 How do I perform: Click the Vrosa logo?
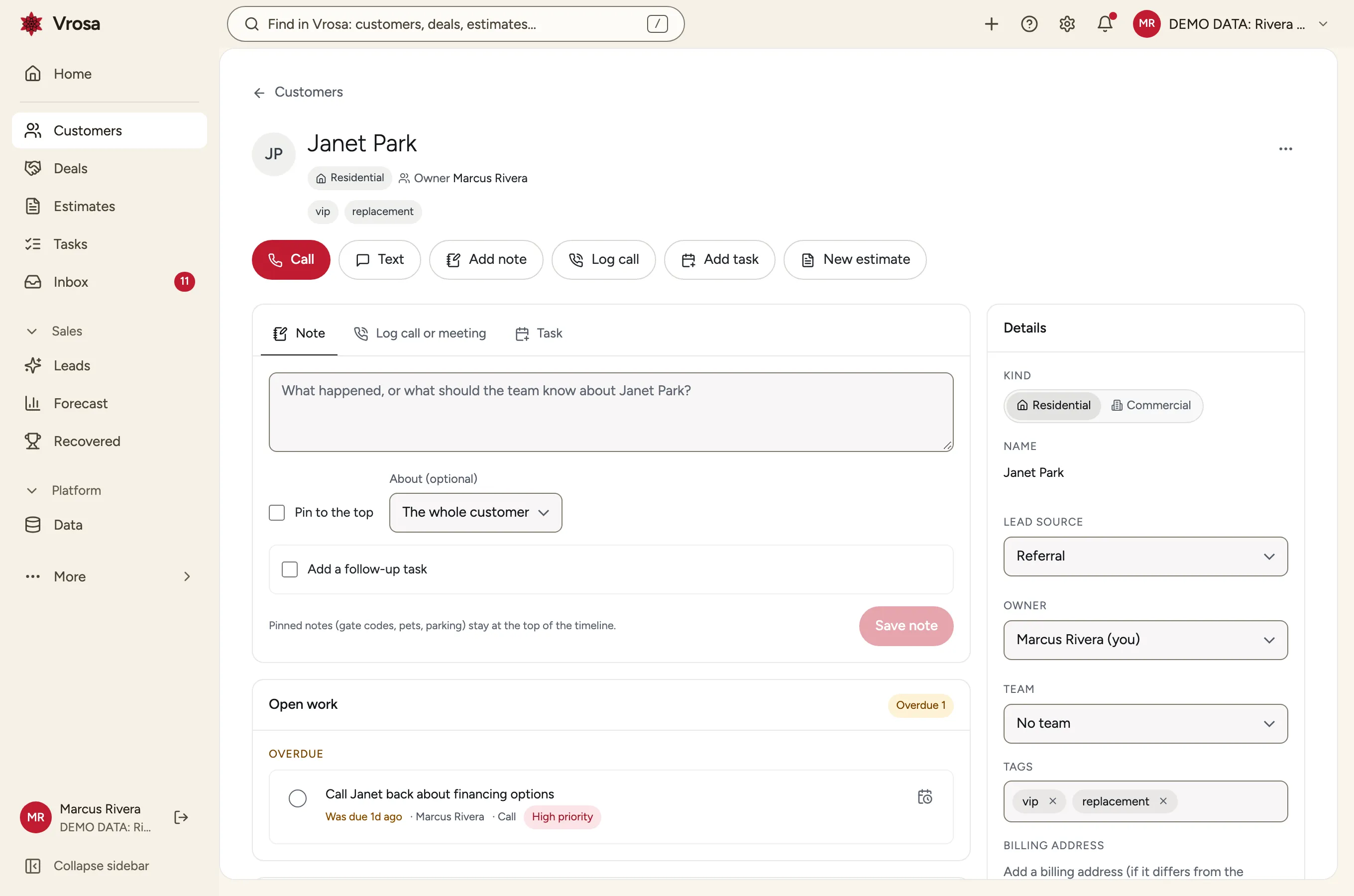pos(59,24)
